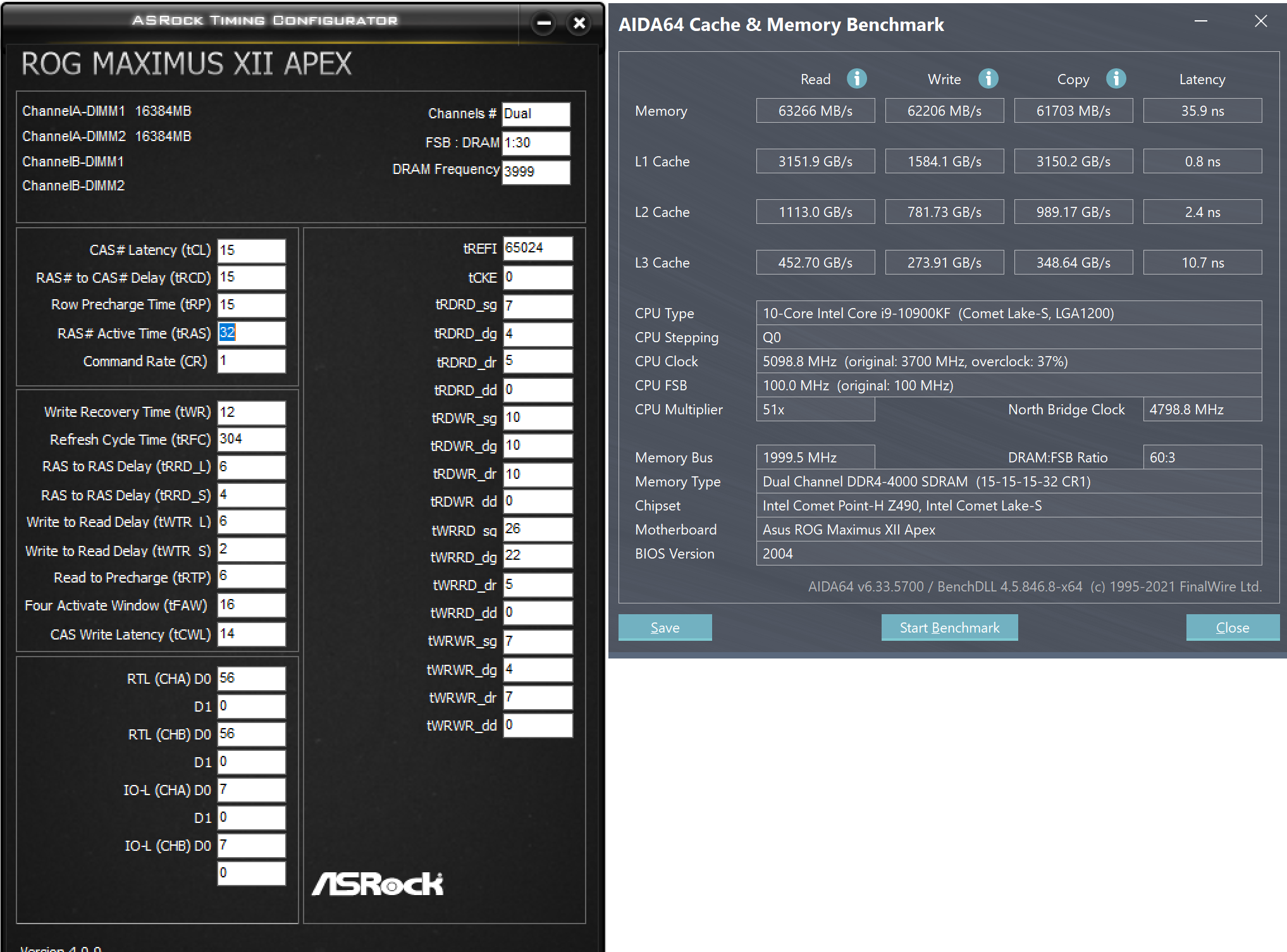The height and width of the screenshot is (952, 1287).
Task: Click the tWRRD_sg value field
Action: 538,529
